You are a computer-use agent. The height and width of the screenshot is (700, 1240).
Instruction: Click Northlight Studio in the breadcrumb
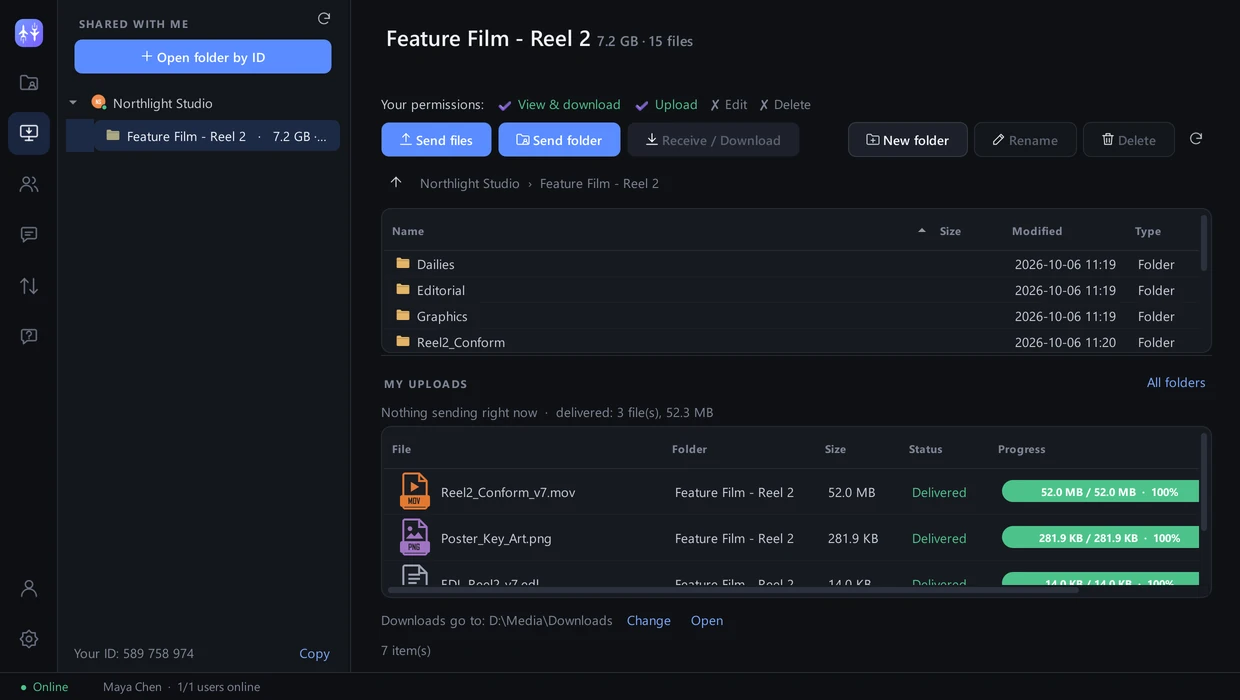click(x=470, y=183)
